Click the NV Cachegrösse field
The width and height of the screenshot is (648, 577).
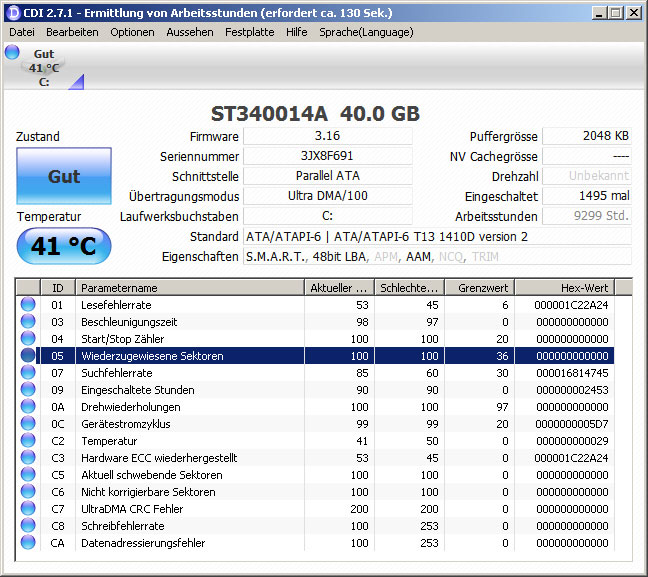(587, 156)
